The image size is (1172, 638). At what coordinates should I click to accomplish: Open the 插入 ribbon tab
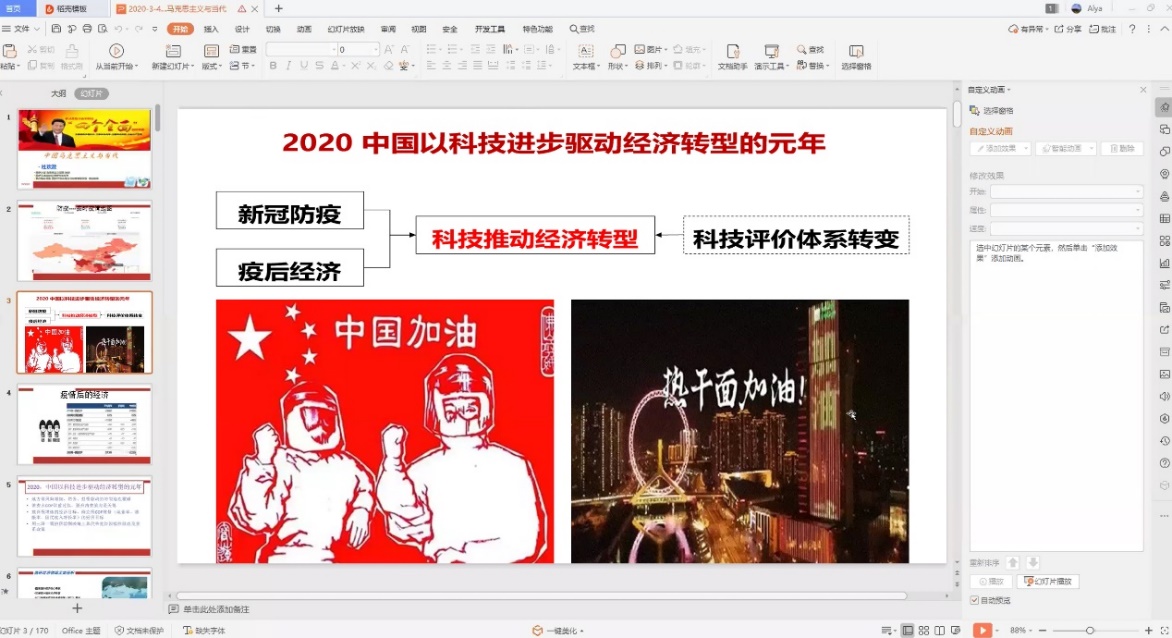point(211,29)
